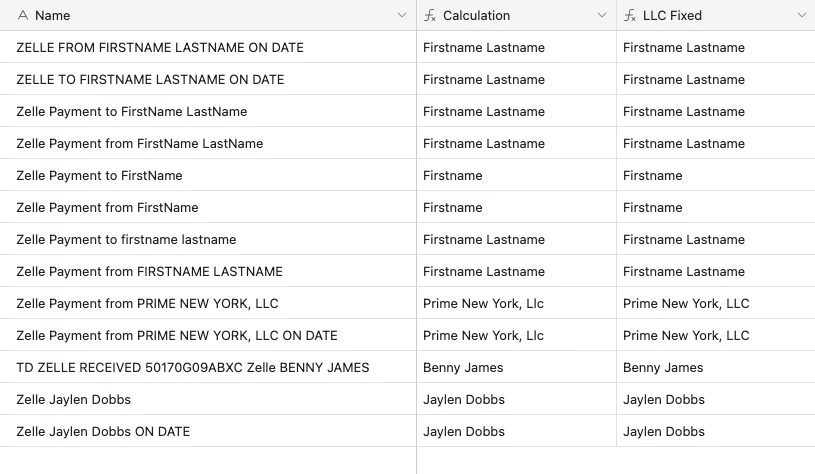
Task: Select the Calculation column header label
Action: 476,16
